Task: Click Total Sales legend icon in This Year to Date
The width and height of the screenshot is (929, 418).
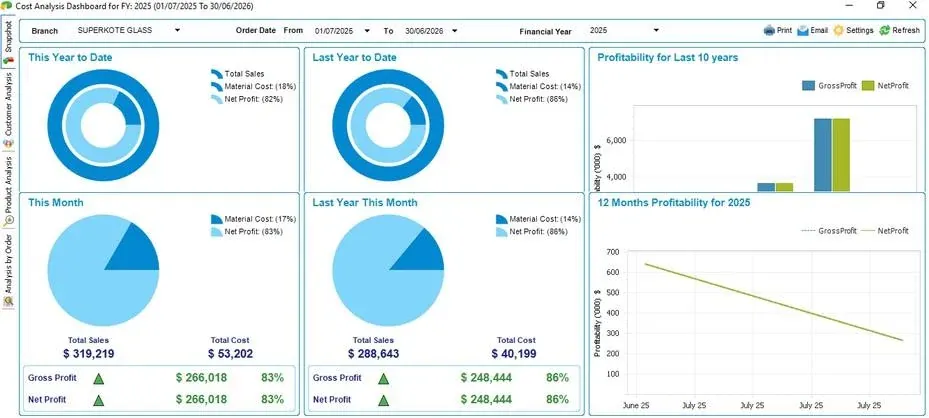Action: [x=217, y=74]
